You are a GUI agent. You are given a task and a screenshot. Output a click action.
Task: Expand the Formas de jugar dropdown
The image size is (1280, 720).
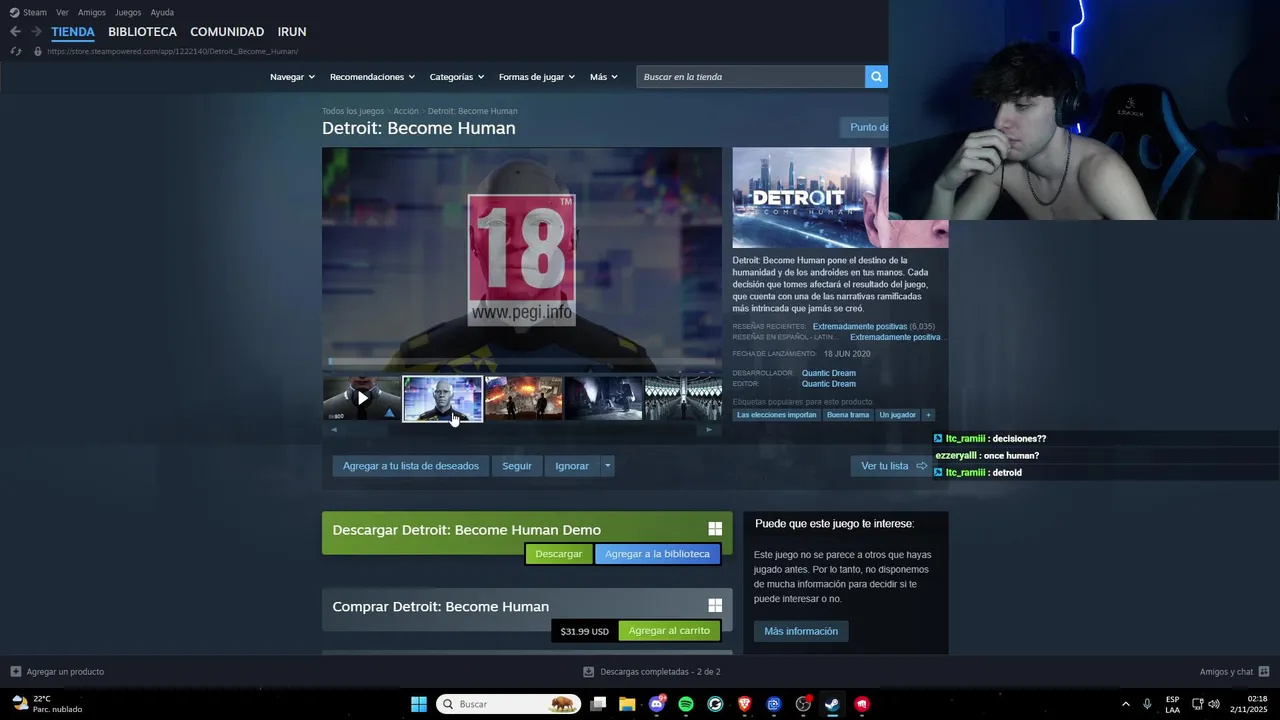click(537, 77)
